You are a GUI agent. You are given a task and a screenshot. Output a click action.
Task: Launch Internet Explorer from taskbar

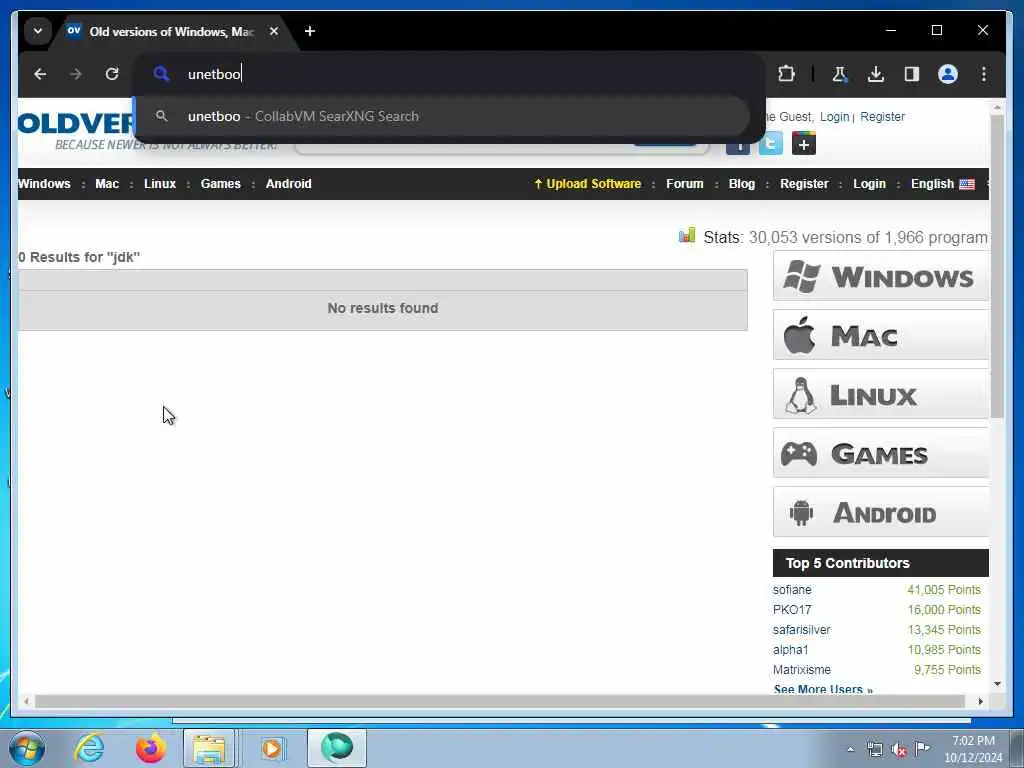pos(89,748)
